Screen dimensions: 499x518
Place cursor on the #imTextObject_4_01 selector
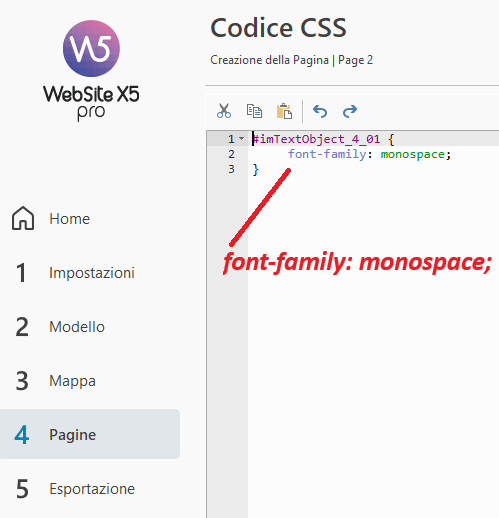point(316,139)
